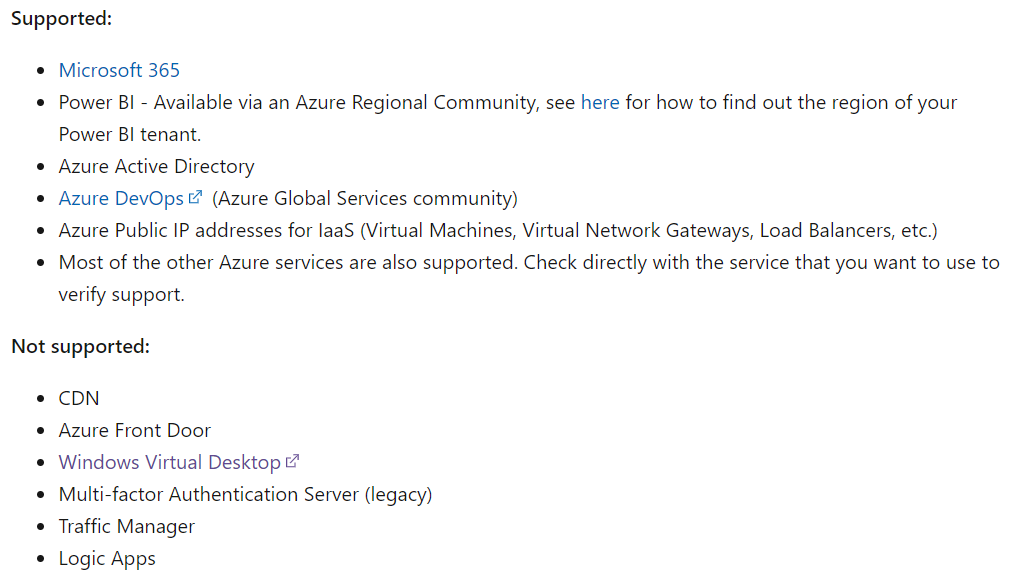Click the 'here' Power BI region link

[600, 102]
